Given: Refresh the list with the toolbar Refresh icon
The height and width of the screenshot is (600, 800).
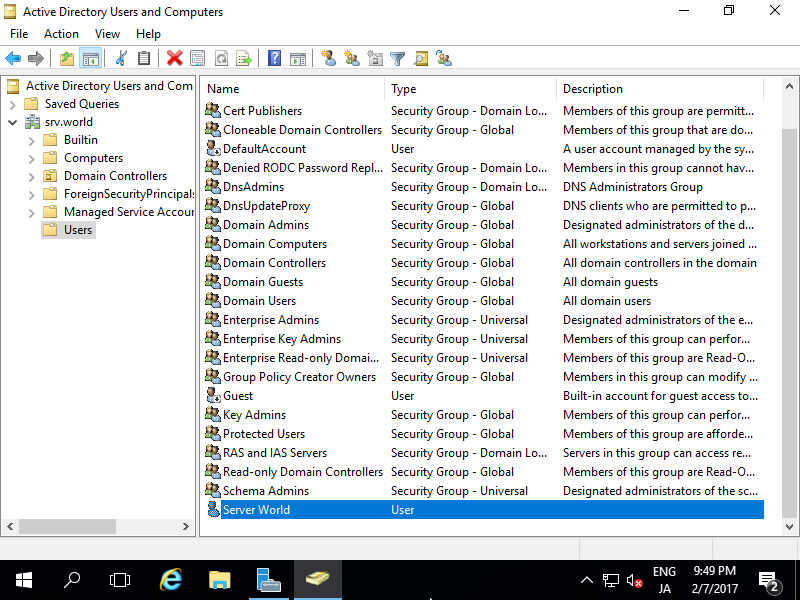Looking at the screenshot, I should [221, 59].
